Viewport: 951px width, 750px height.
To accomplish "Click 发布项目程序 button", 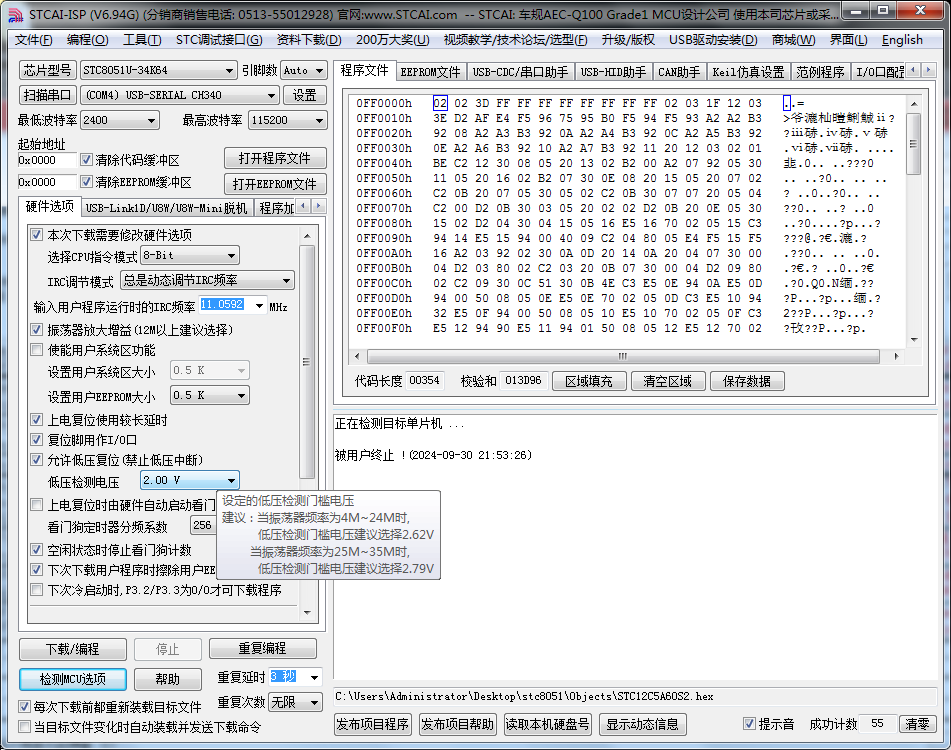I will pyautogui.click(x=372, y=725).
